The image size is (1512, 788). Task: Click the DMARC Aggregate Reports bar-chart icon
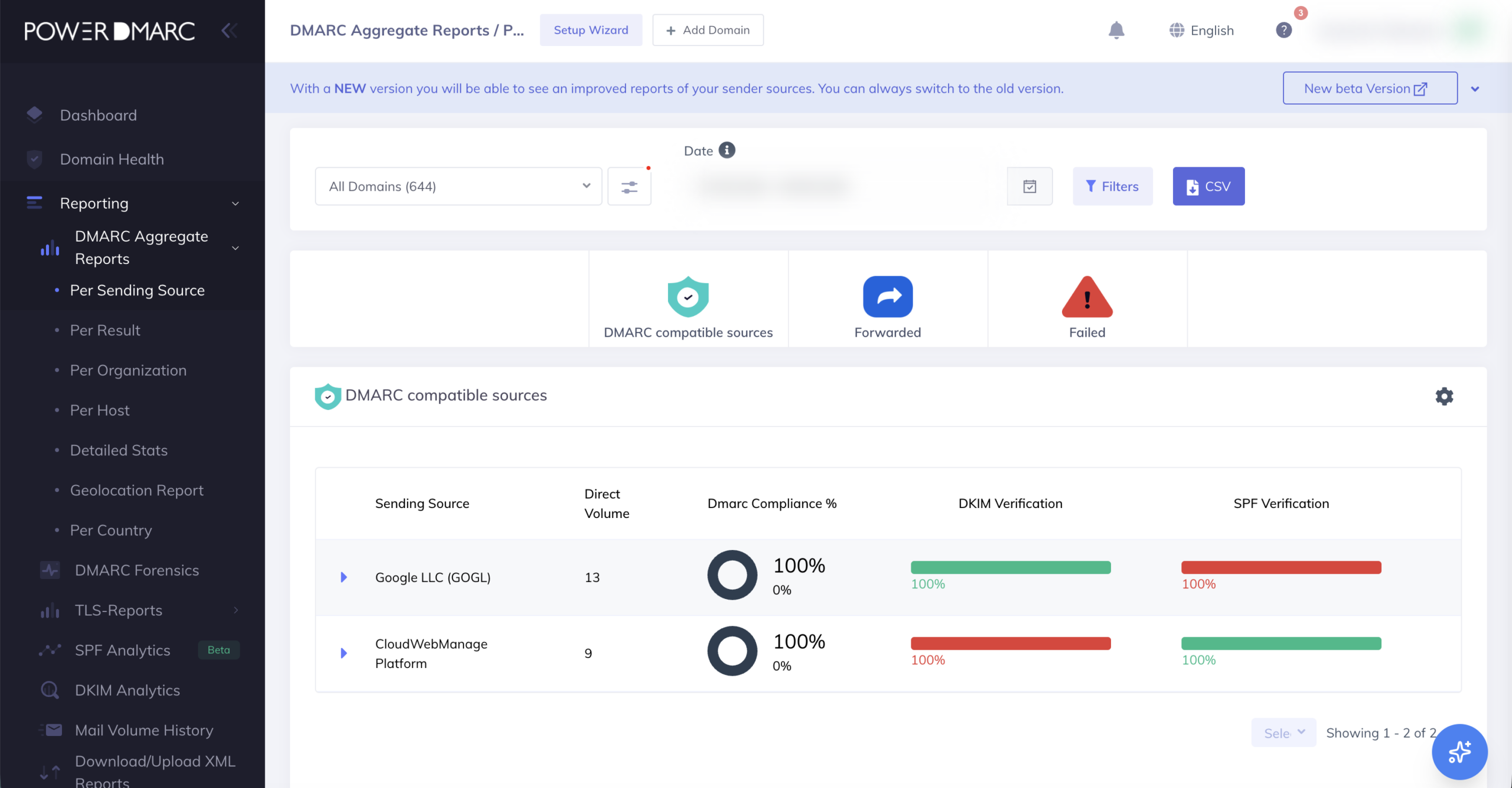coord(50,248)
